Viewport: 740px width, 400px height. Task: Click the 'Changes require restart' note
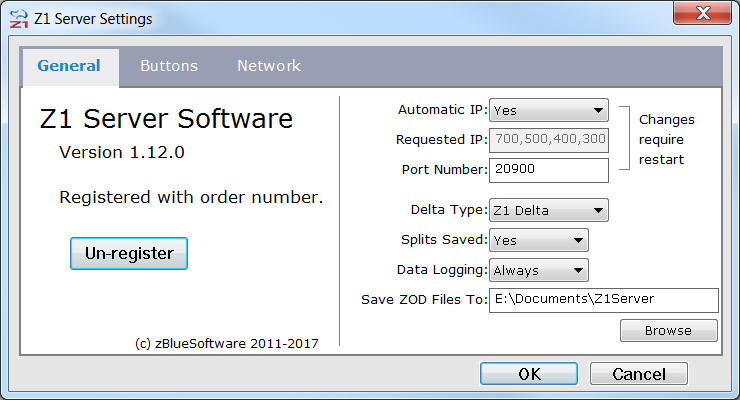tap(666, 140)
